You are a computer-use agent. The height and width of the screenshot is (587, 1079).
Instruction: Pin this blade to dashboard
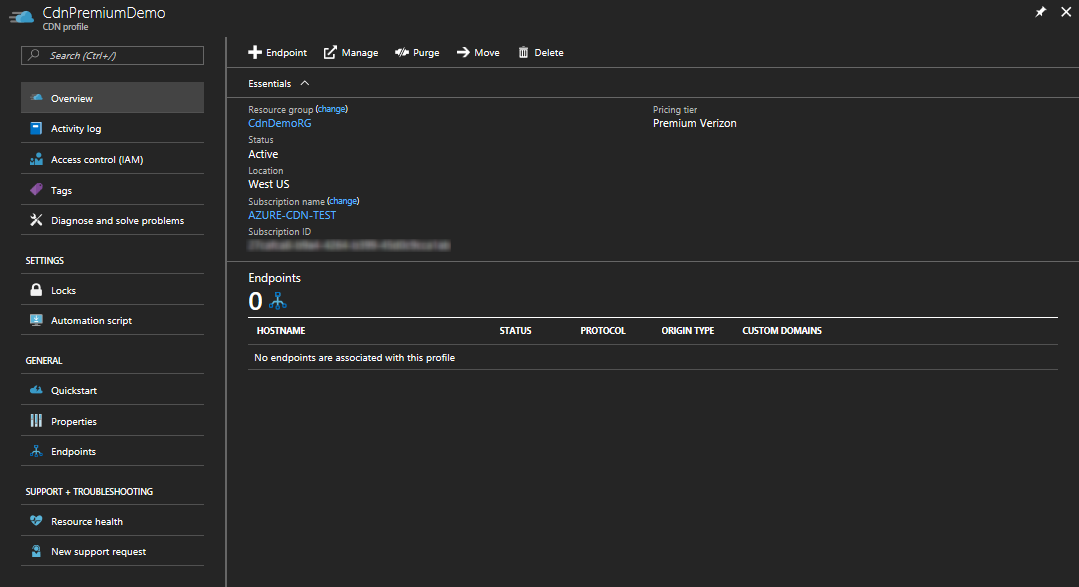(x=1040, y=12)
